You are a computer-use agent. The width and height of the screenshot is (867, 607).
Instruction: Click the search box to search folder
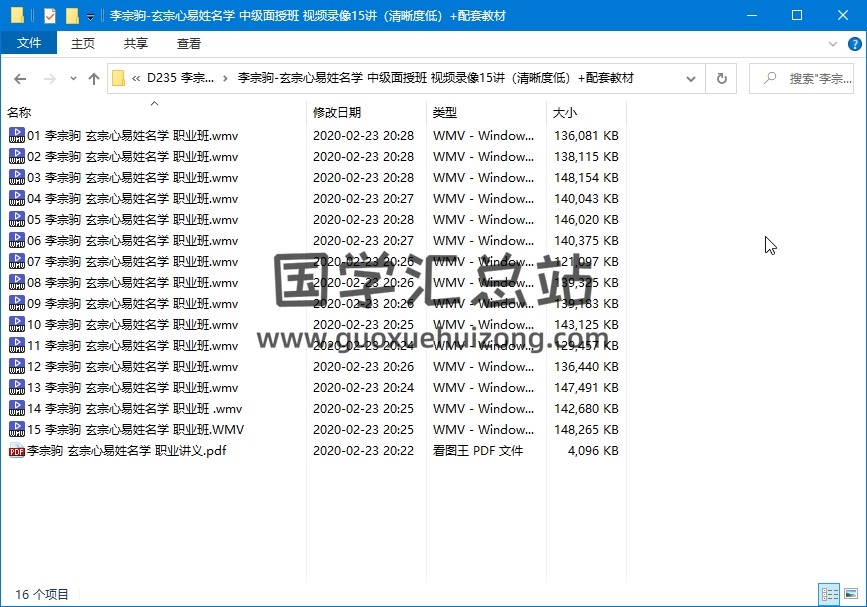(805, 78)
